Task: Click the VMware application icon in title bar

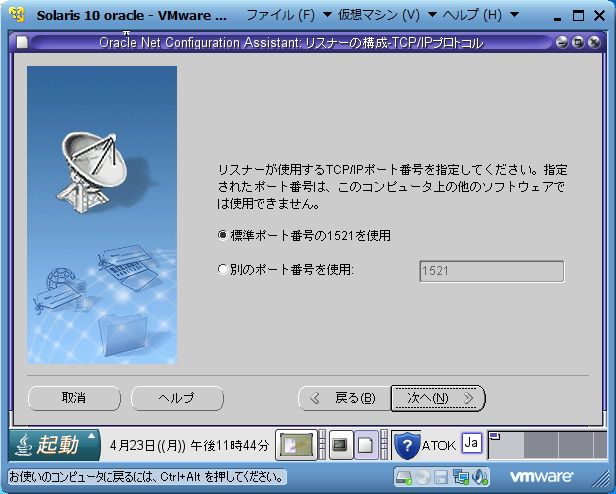Action: click(17, 15)
